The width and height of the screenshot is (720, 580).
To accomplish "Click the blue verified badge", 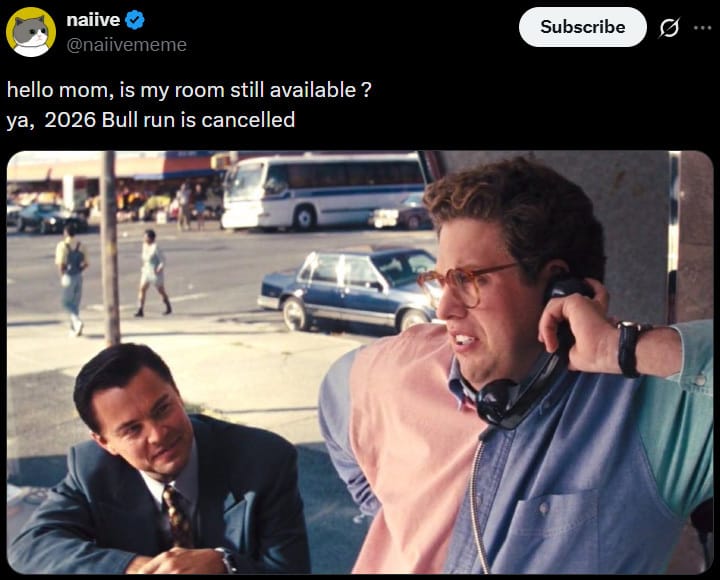I will pos(135,20).
